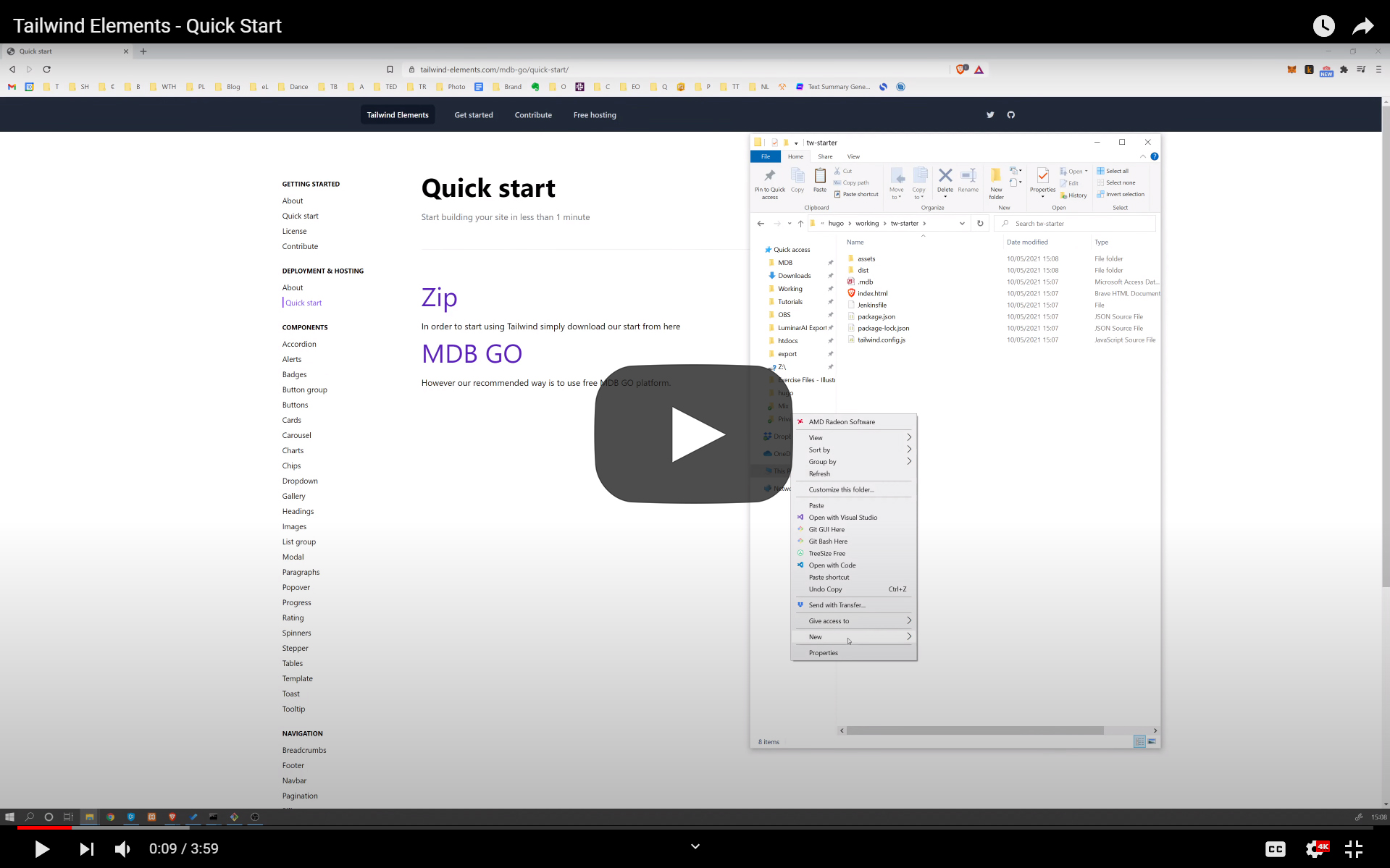This screenshot has width=1390, height=868.
Task: Open the Twitter icon in the navbar
Action: point(990,115)
